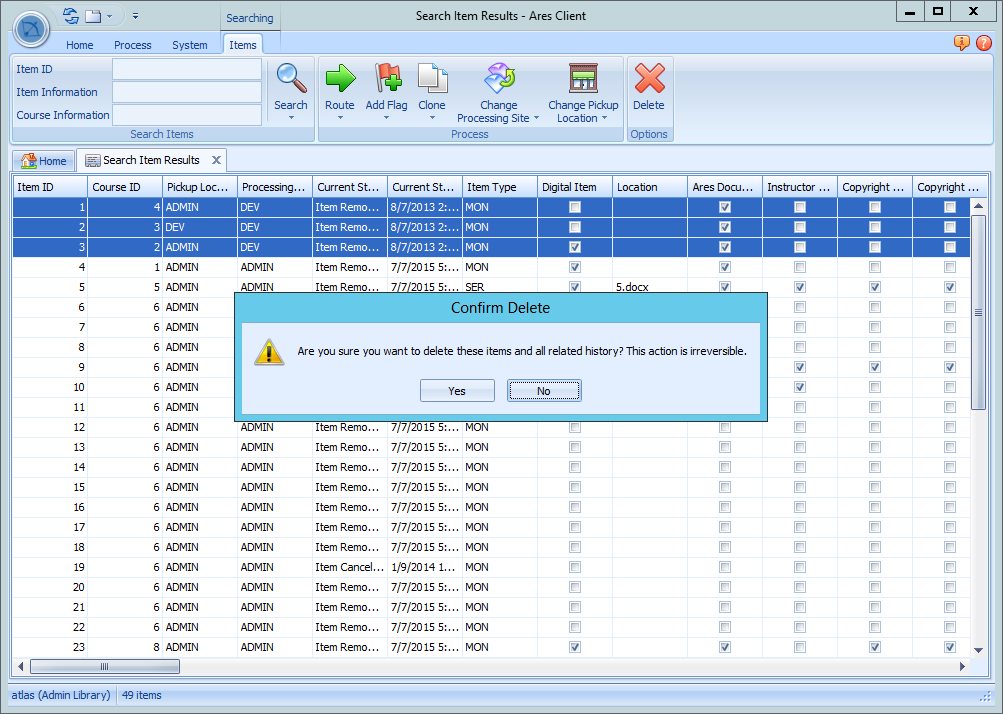This screenshot has width=1003, height=714.
Task: Confirm deletion by clicking Yes
Action: [457, 390]
